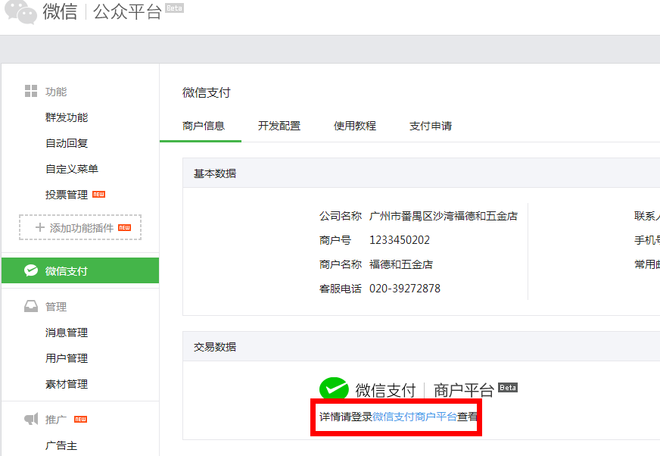
Task: Click the new badge beside 推广
Action: coord(80,419)
